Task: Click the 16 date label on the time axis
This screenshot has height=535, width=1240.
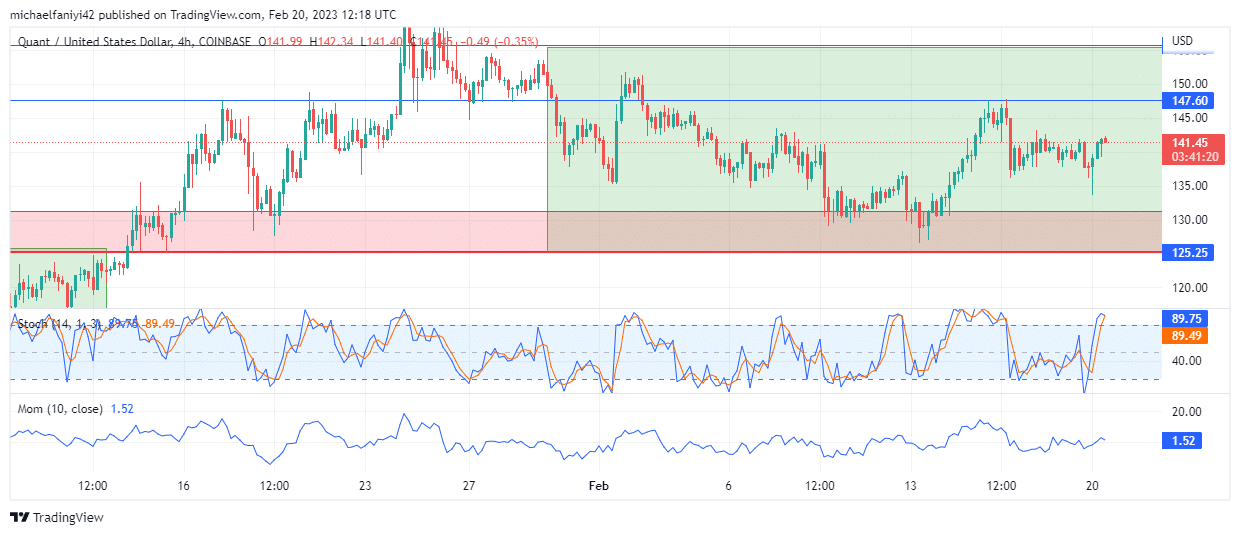Action: pos(183,486)
